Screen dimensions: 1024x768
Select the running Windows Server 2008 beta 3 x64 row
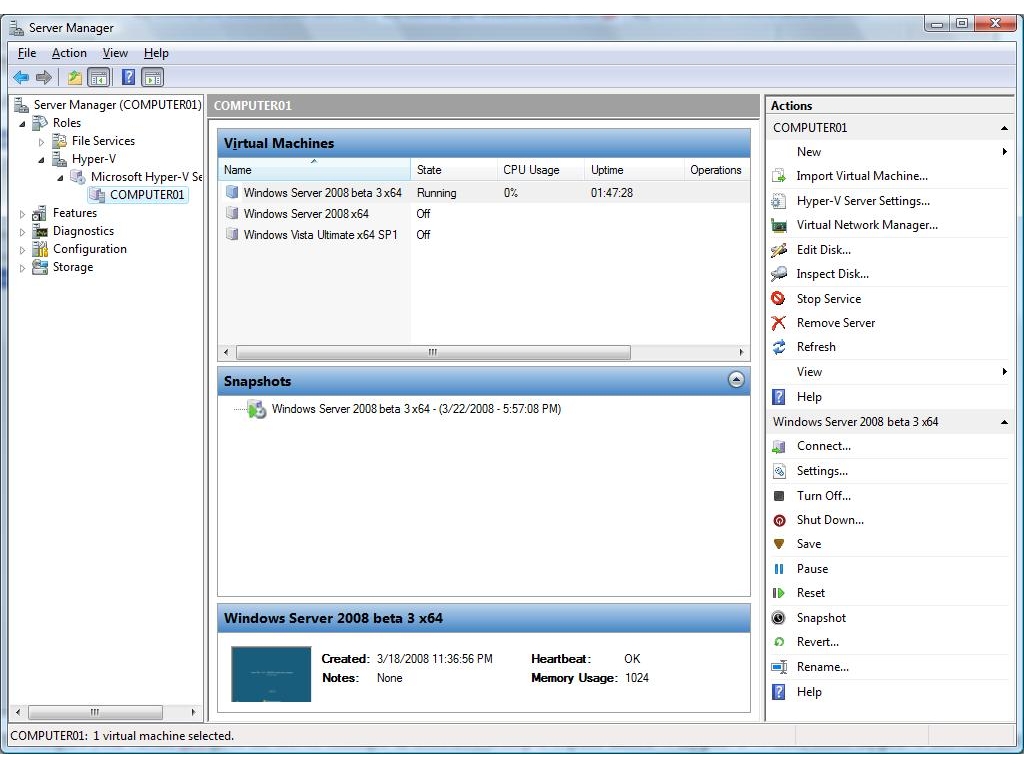pyautogui.click(x=483, y=193)
